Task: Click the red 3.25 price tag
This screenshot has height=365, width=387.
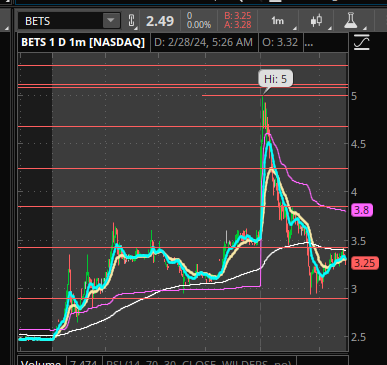Action: (364, 263)
